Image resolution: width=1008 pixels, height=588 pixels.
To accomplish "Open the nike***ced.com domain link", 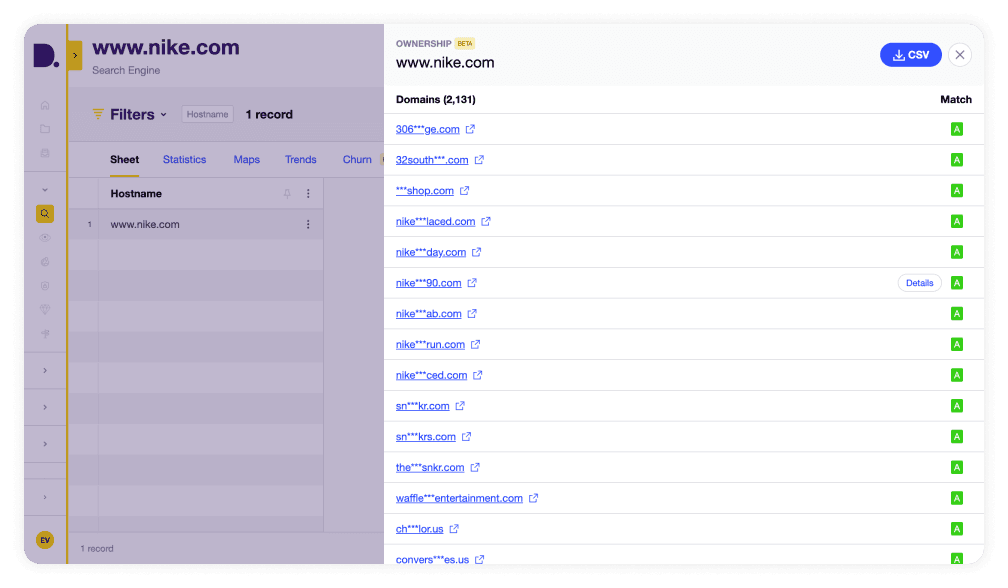I will [x=431, y=375].
